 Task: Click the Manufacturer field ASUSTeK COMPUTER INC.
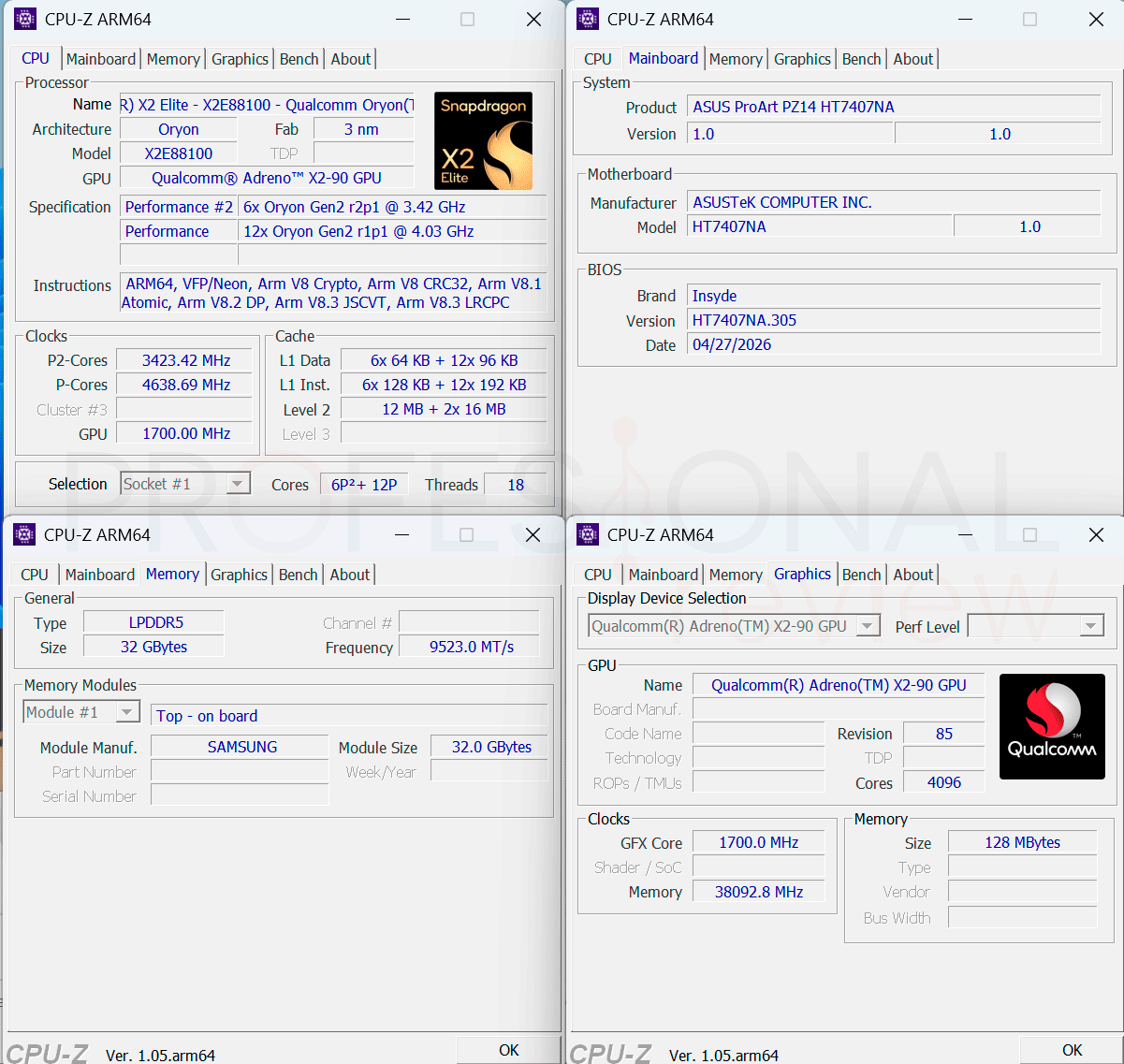[894, 202]
